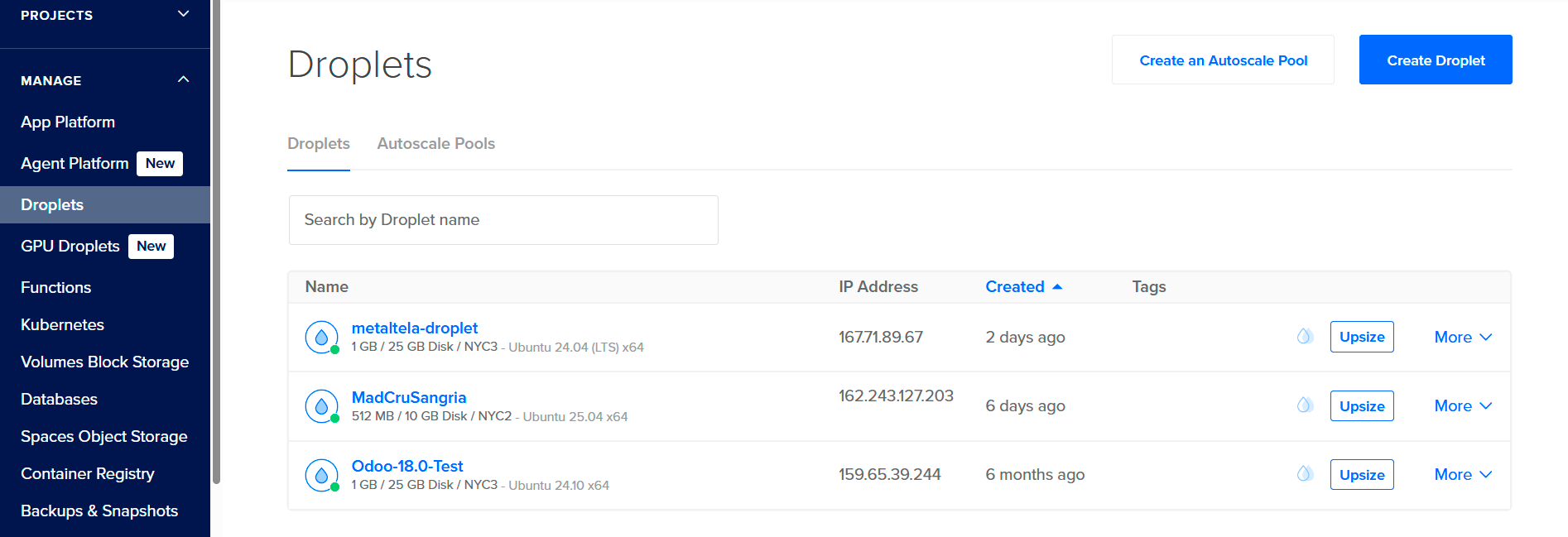Image resolution: width=1568 pixels, height=537 pixels.
Task: Click the Ubuntu 24.04 (LTS) x64 spec text
Action: (x=576, y=347)
